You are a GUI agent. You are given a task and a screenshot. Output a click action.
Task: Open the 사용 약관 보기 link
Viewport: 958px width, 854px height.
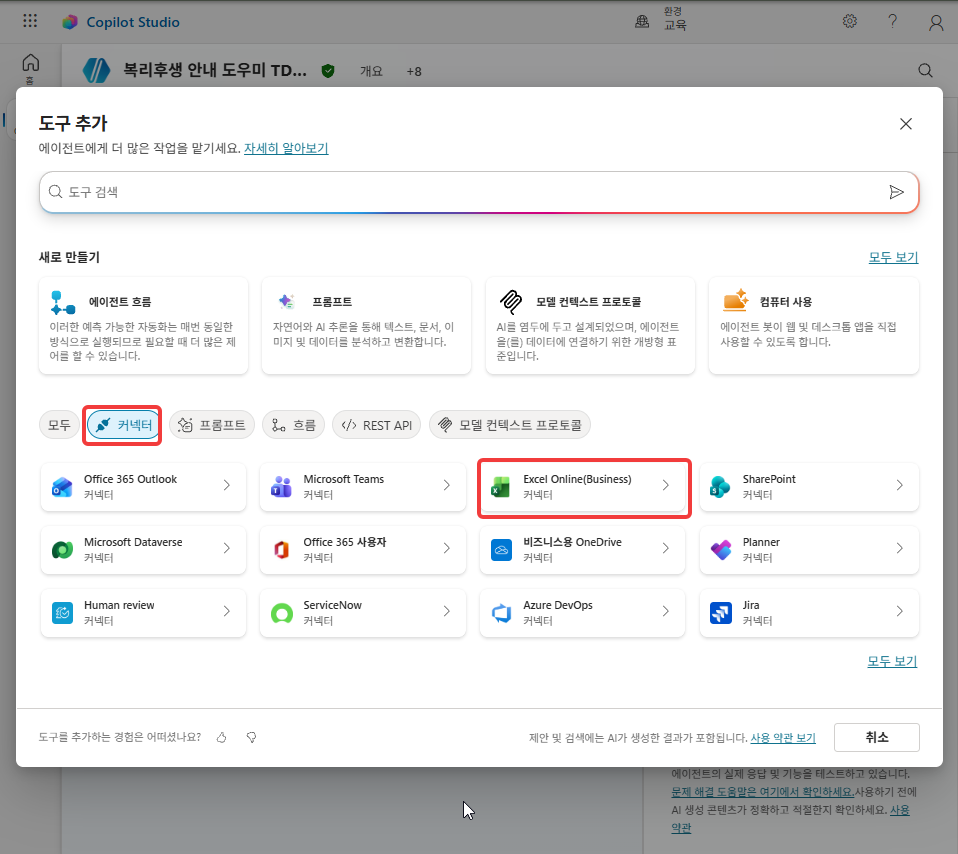(x=783, y=738)
